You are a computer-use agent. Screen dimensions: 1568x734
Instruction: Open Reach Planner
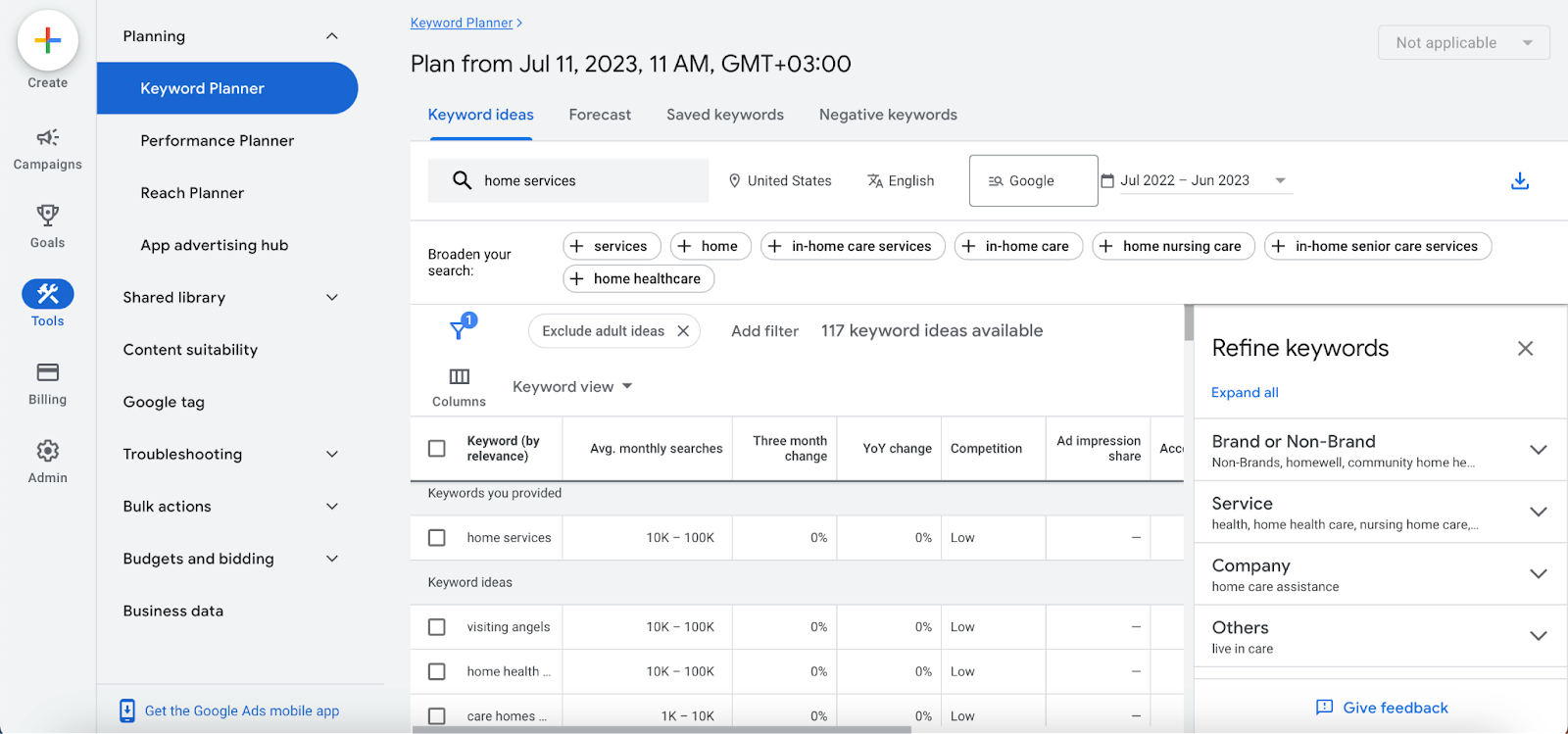click(192, 193)
